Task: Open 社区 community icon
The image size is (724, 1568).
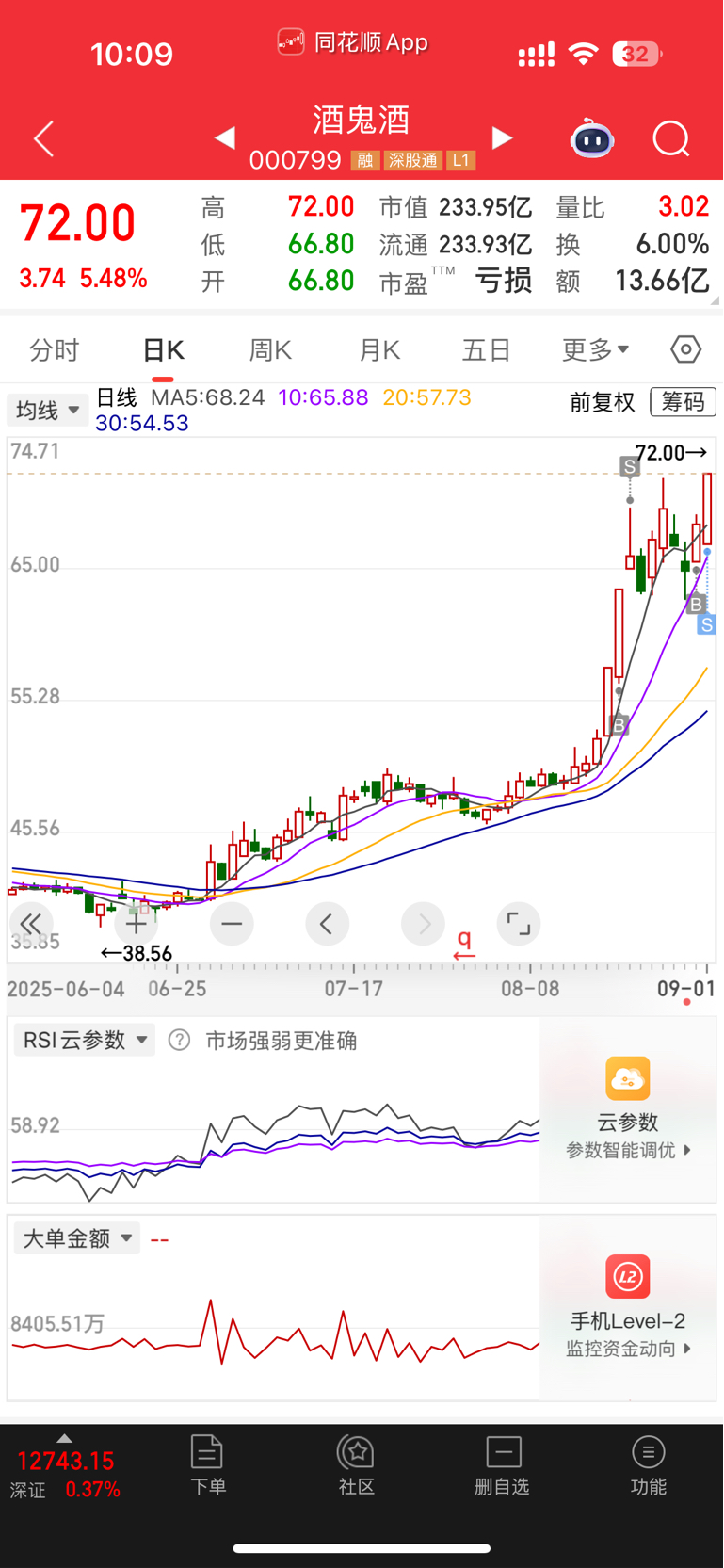Action: click(357, 1465)
